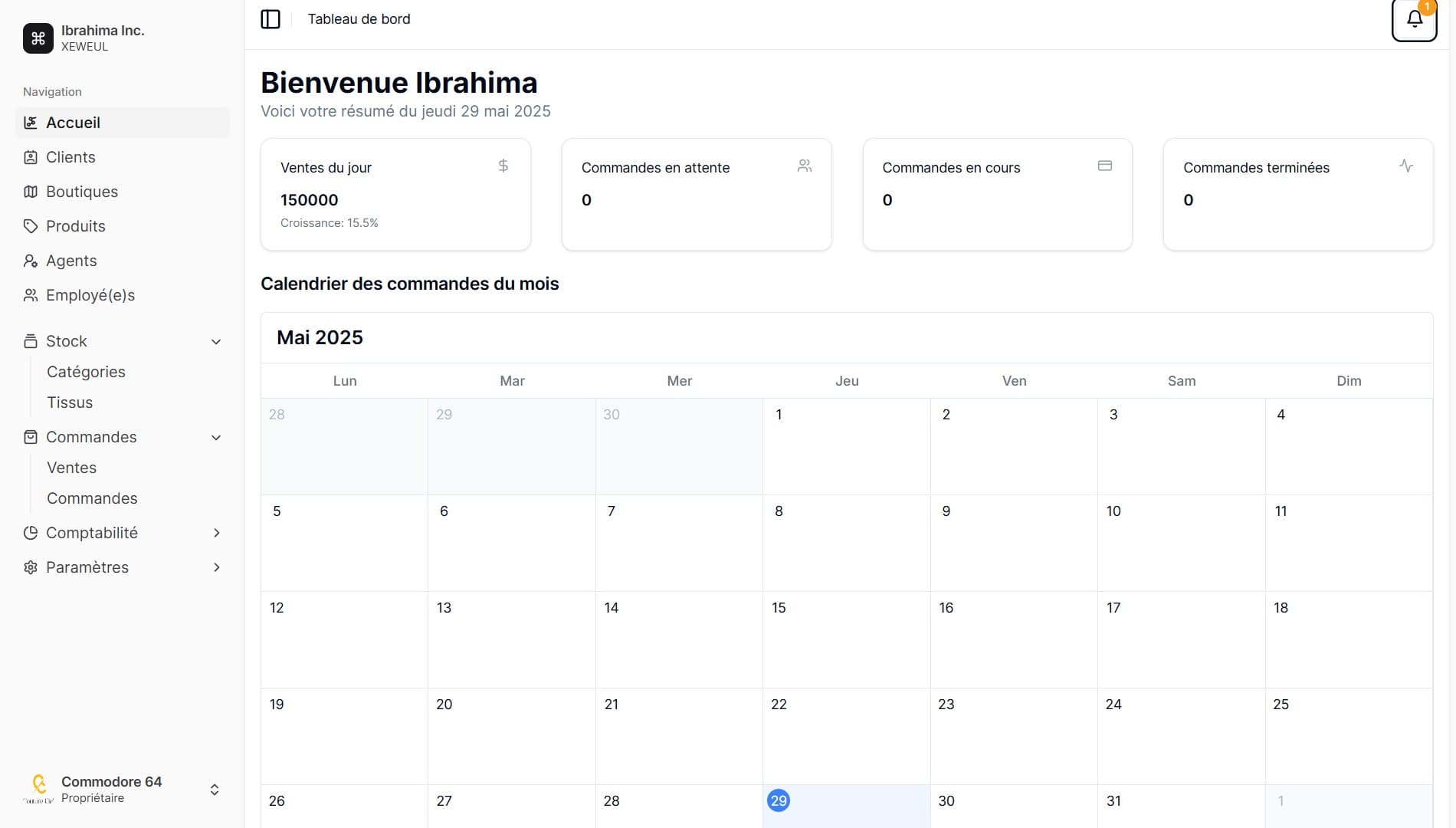
Task: Open Ventes under Commandes
Action: (71, 468)
